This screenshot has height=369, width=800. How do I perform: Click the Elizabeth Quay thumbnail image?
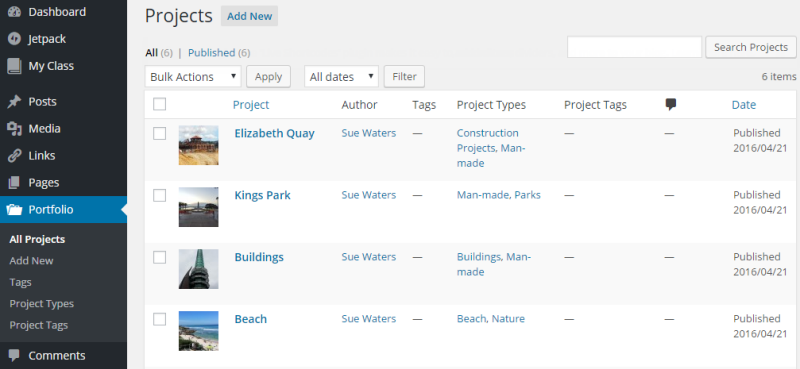[x=198, y=145]
